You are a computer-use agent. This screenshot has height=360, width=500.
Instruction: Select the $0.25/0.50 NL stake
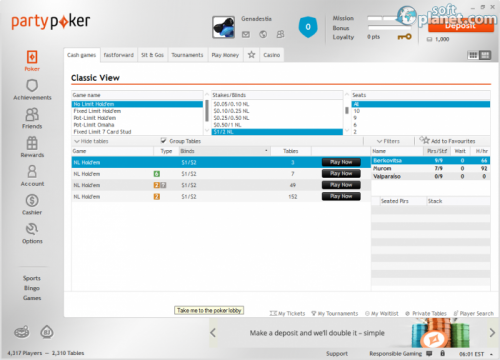277,118
